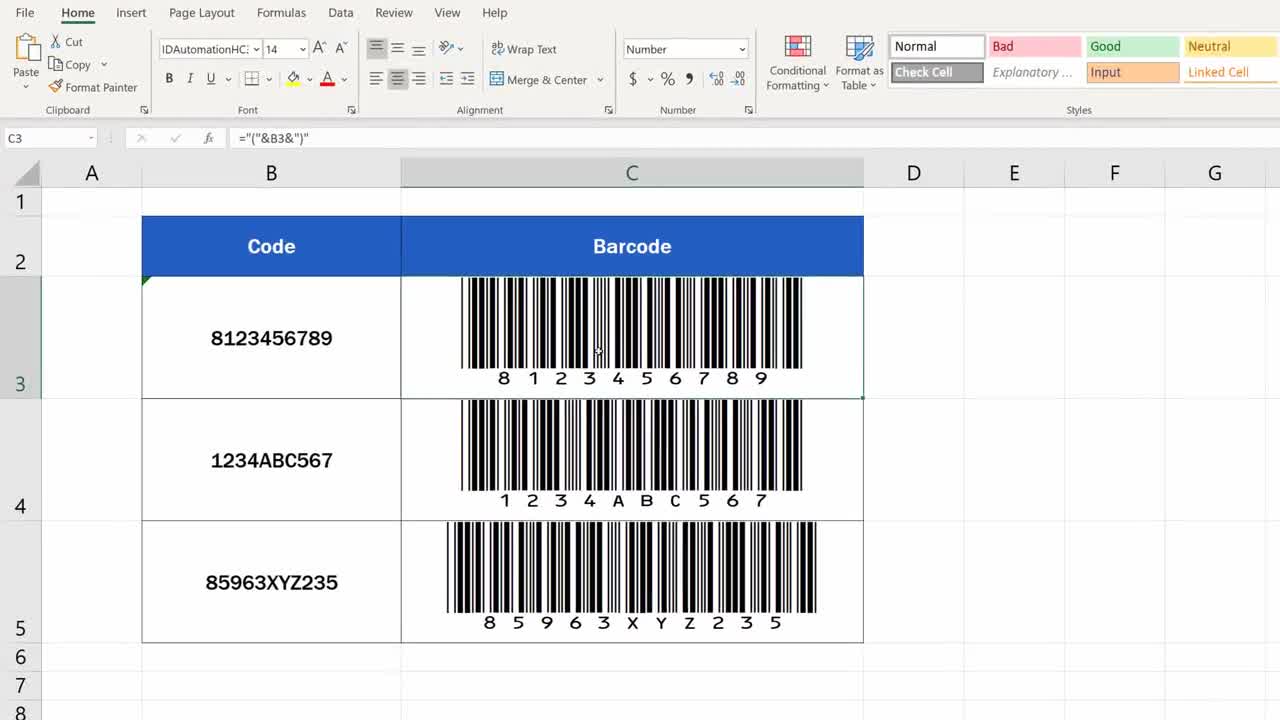Set Middle Align for cell contents
The image size is (1280, 720).
click(397, 48)
